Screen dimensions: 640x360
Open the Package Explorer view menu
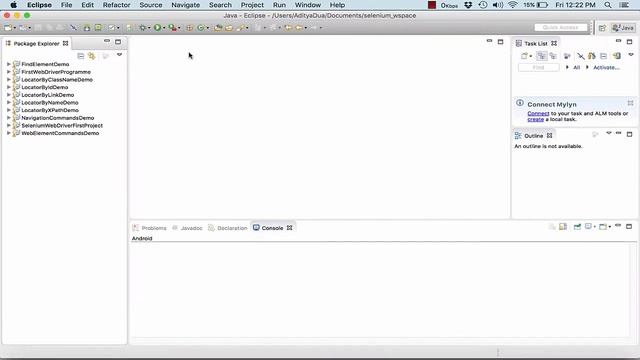pyautogui.click(x=119, y=54)
